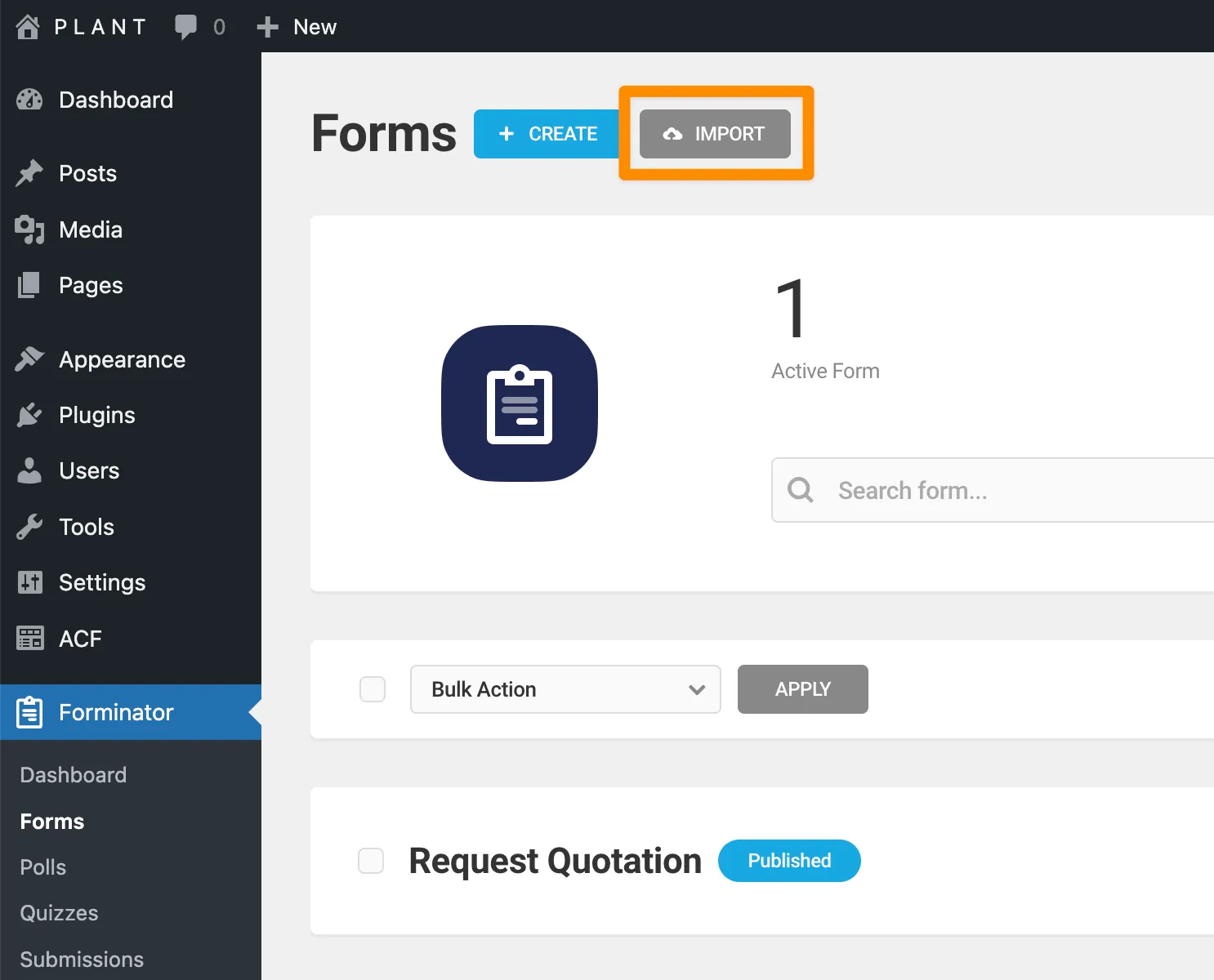
Task: Check the Request Quotation form checkbox
Action: point(371,861)
